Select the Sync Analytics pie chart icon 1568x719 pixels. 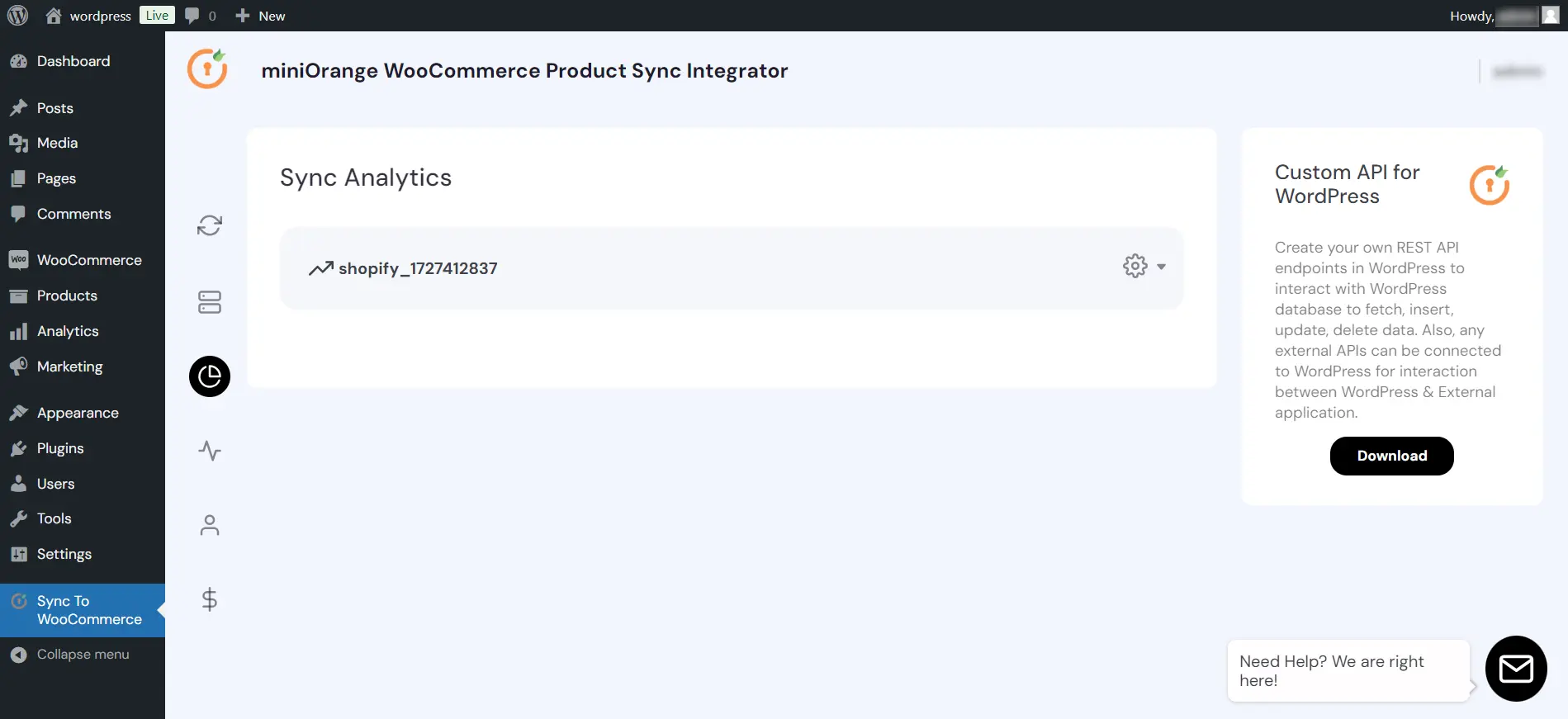tap(210, 376)
